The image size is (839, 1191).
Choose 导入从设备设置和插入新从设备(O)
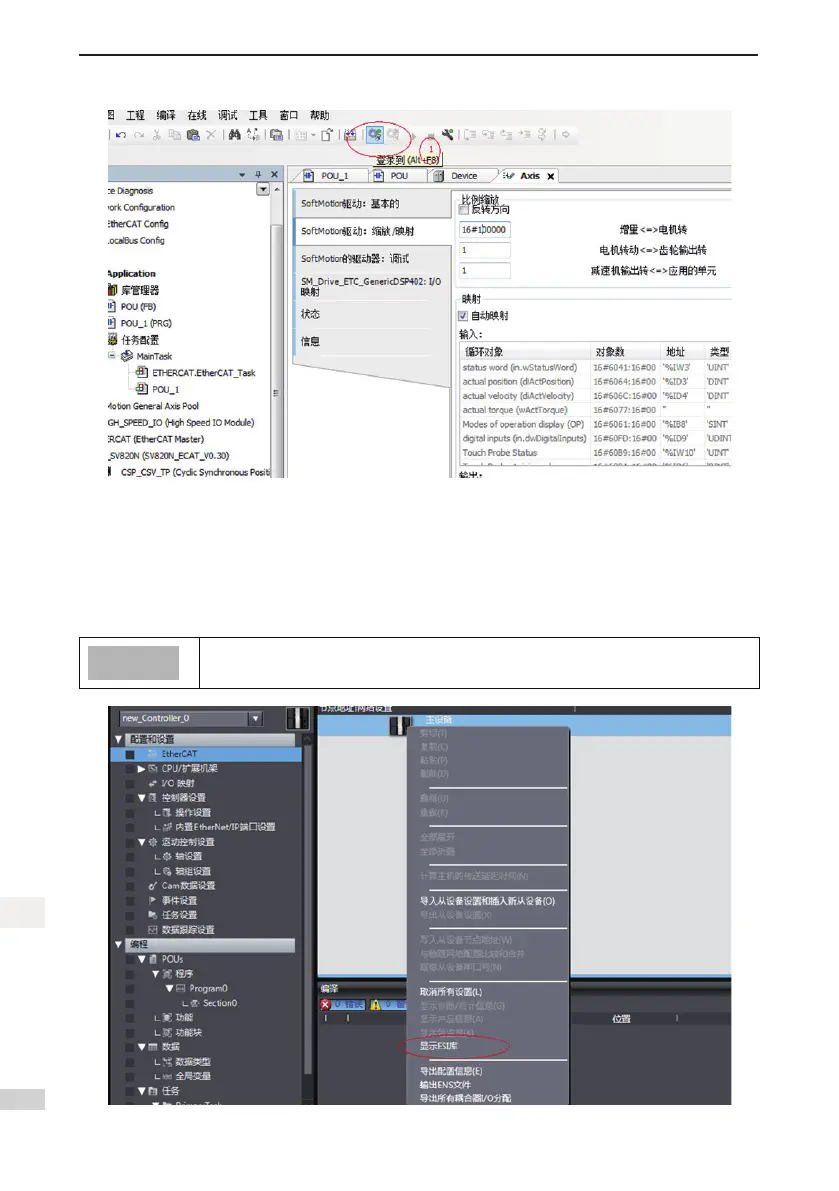point(487,901)
